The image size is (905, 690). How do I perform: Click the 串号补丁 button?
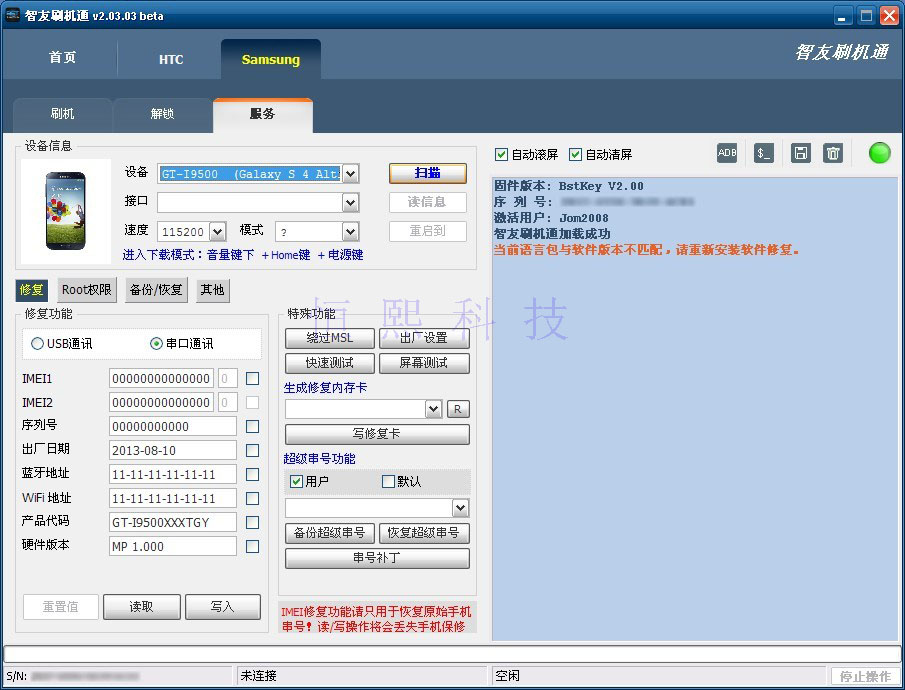coord(377,558)
